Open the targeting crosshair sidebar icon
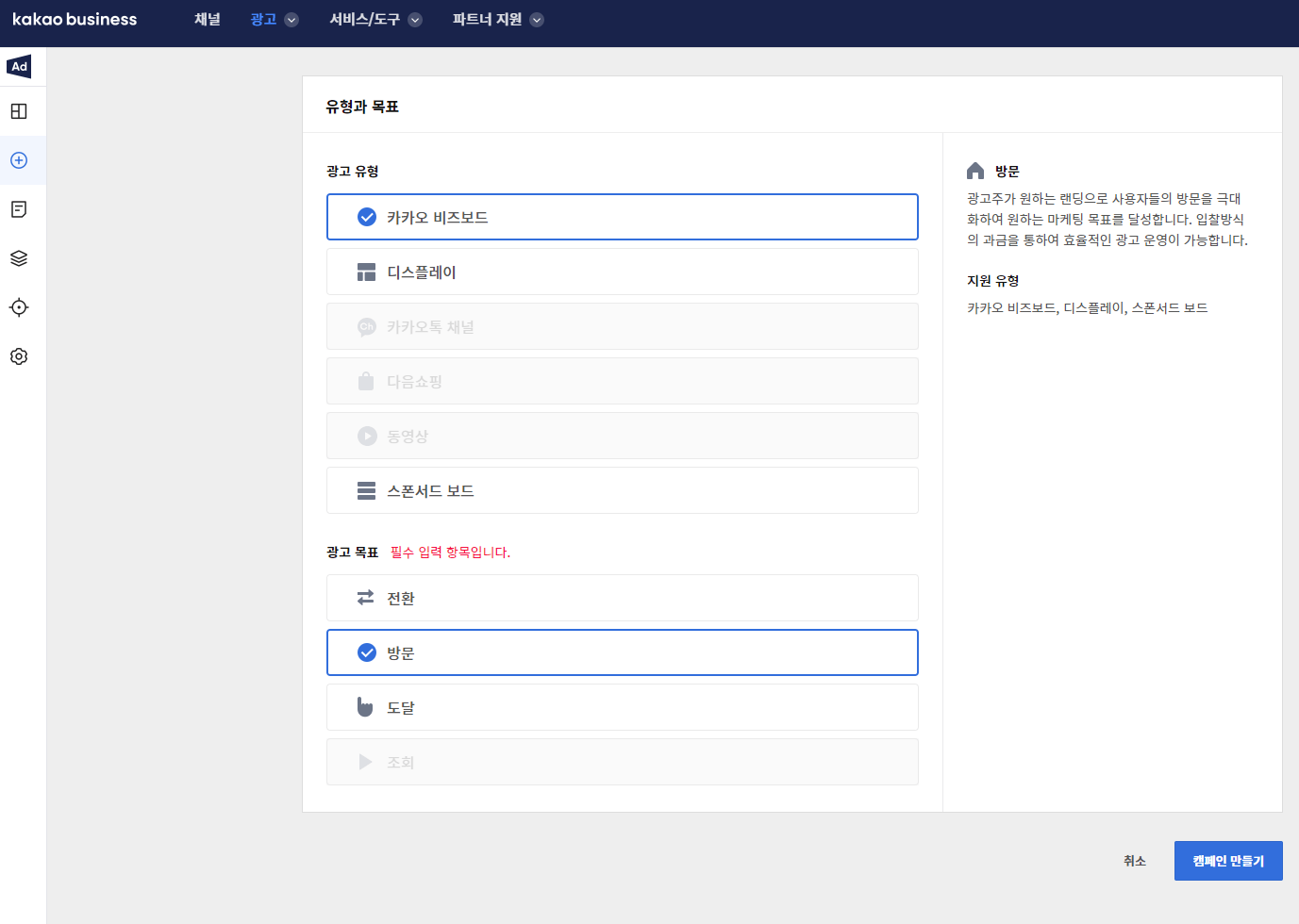 click(x=19, y=307)
